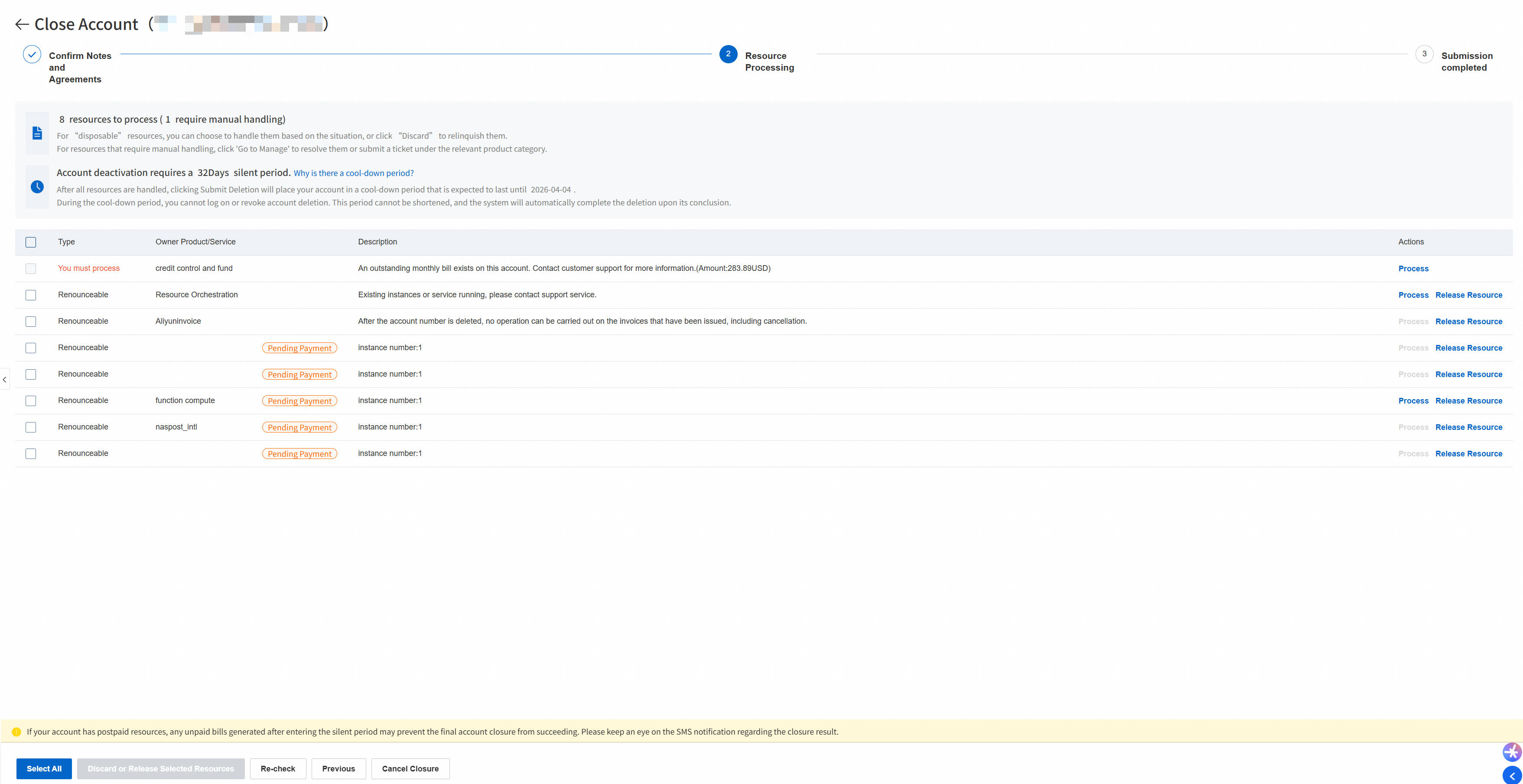1523x784 pixels.
Task: Click Release Resource for naspost_intl
Action: coord(1468,427)
